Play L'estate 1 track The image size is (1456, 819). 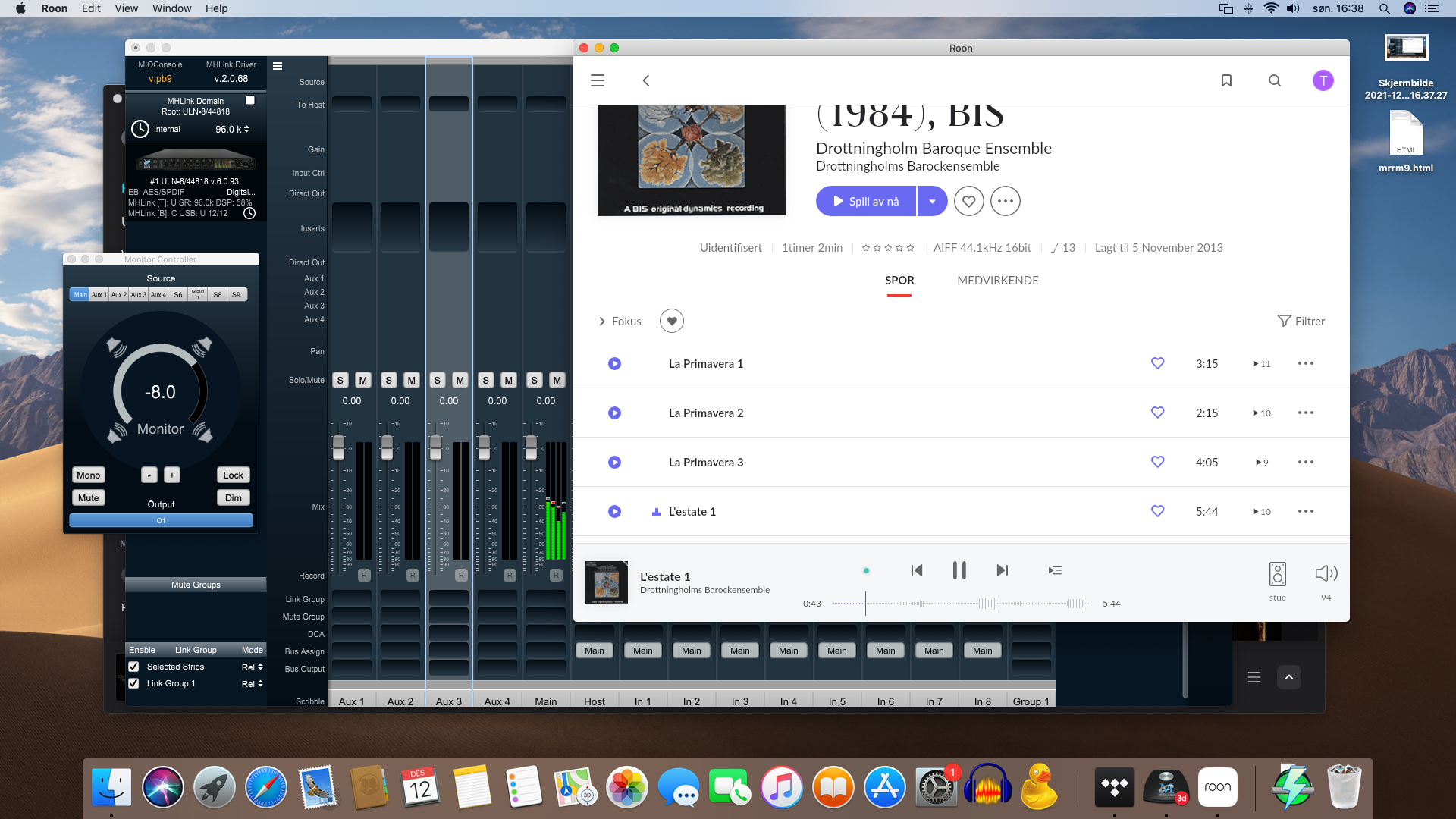[x=615, y=512]
